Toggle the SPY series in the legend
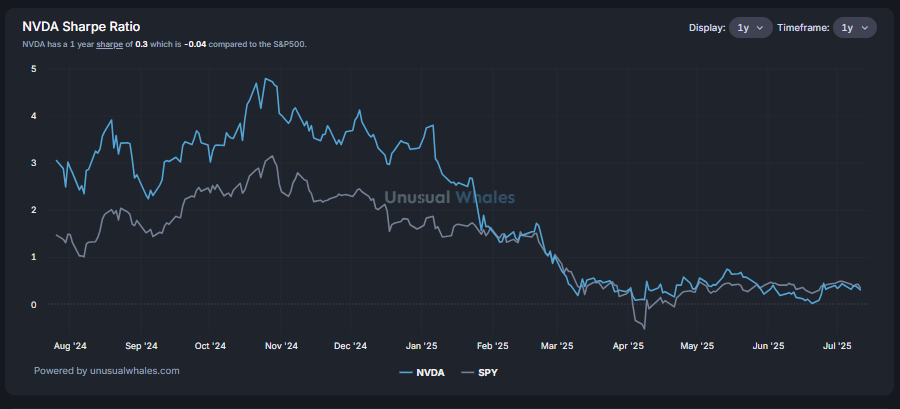This screenshot has width=900, height=409. pyautogui.click(x=479, y=373)
